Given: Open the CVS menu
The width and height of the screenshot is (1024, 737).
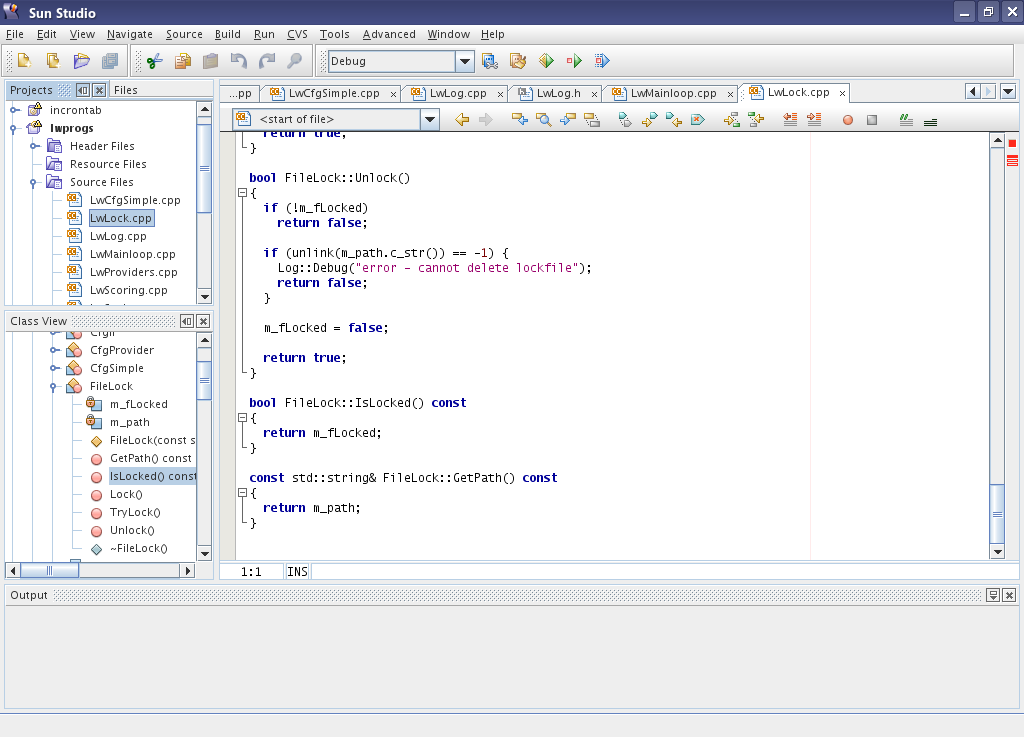Looking at the screenshot, I should point(297,34).
